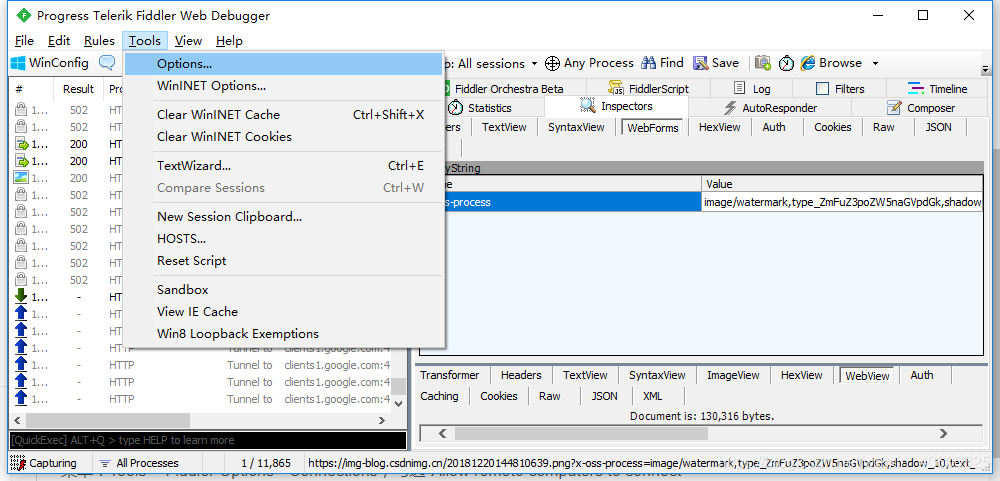Image resolution: width=1000 pixels, height=481 pixels.
Task: Expand the Browse dropdown arrow
Action: click(876, 63)
